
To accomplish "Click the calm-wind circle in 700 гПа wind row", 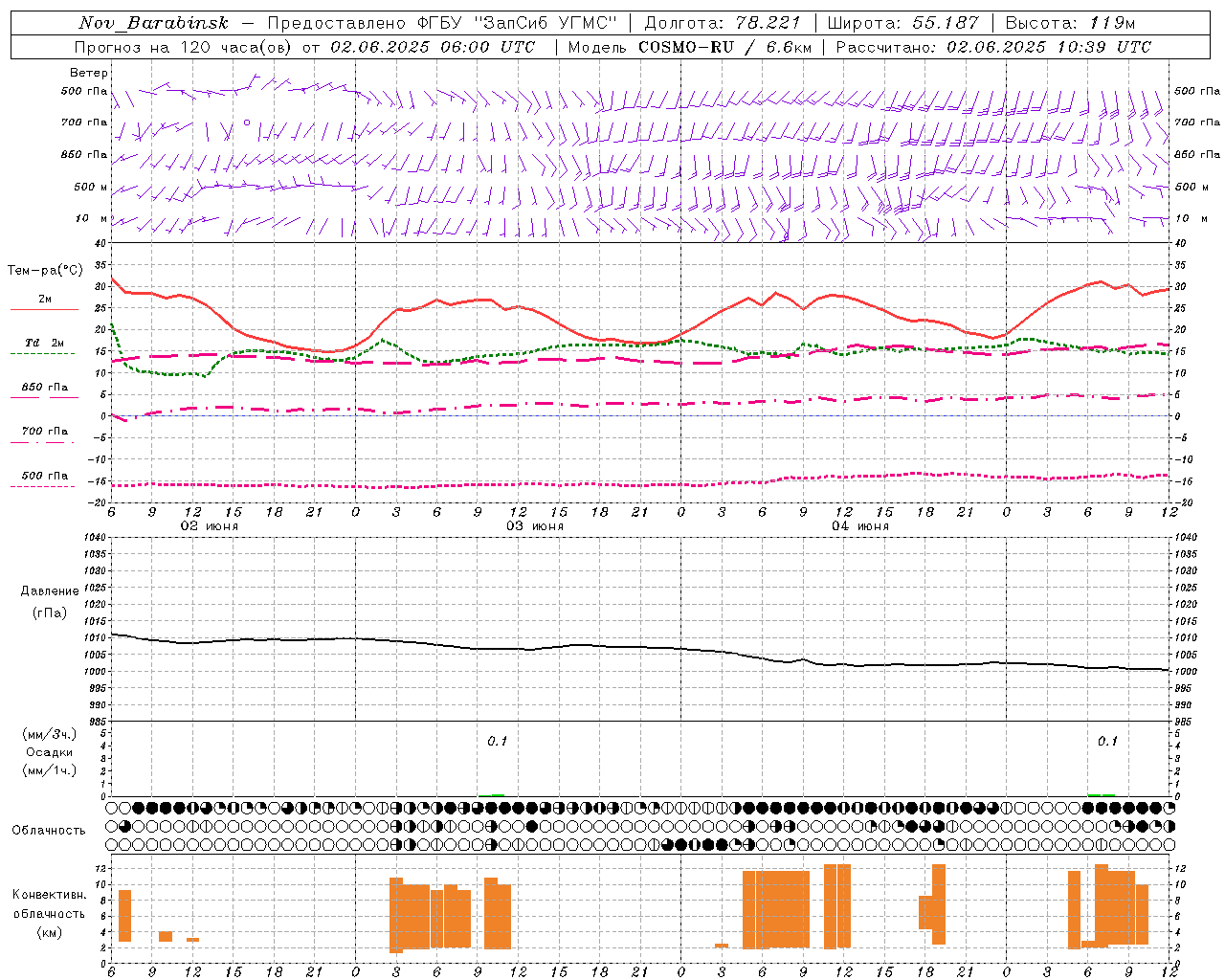I will coord(247,122).
